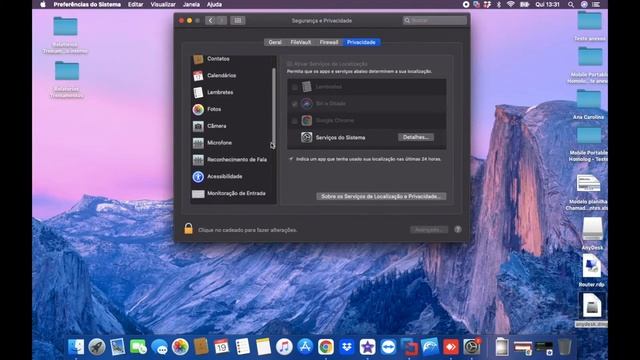Open FaceTime in the Dock
This screenshot has width=640, height=360.
[x=138, y=347]
